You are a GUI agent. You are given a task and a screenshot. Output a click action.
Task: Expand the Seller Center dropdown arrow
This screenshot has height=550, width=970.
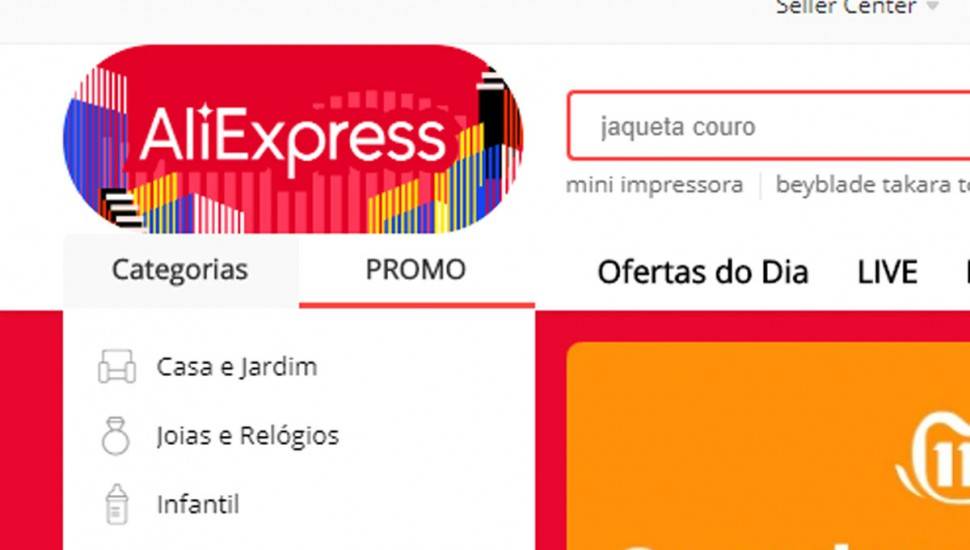tap(932, 7)
